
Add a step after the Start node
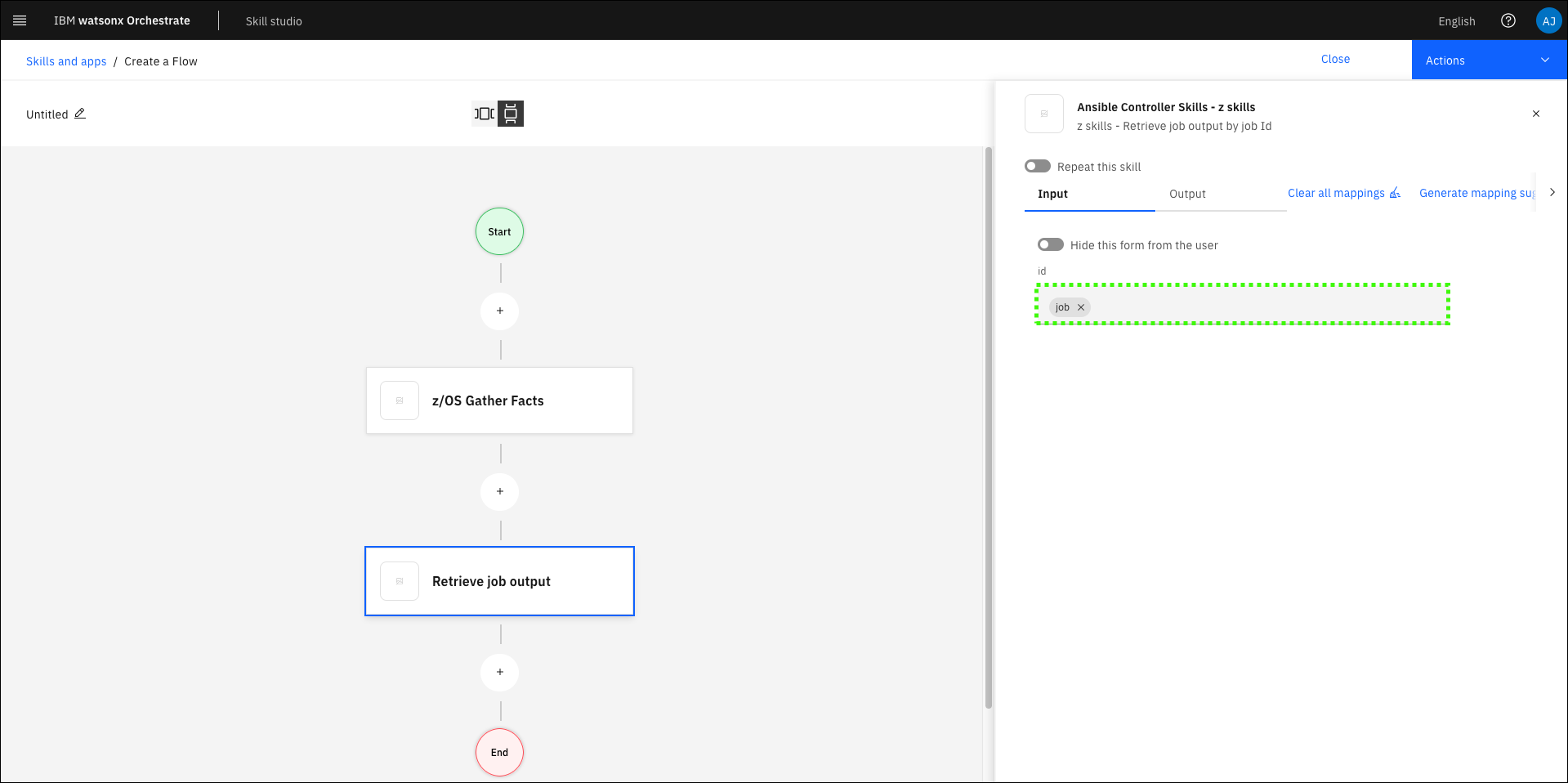pyautogui.click(x=499, y=311)
